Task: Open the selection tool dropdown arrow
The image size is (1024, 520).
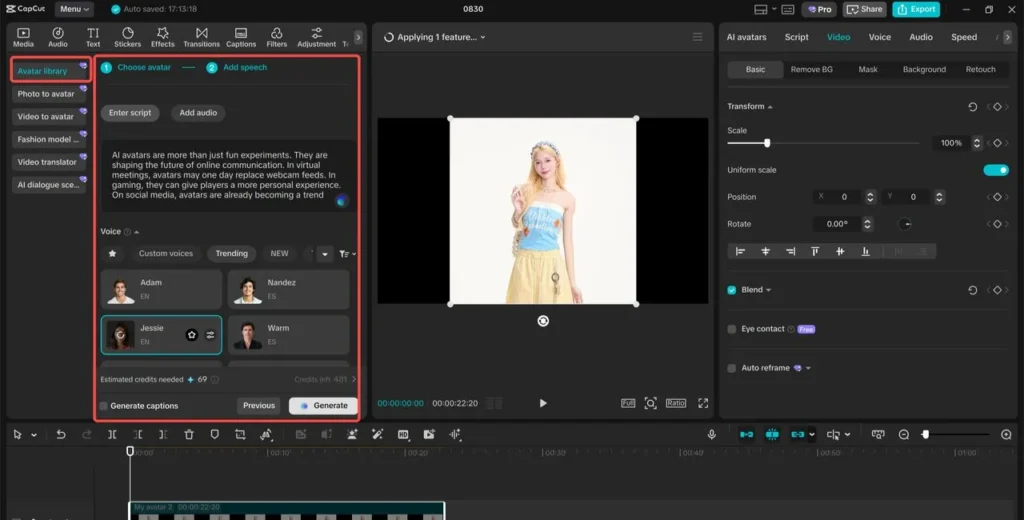Action: 34,435
